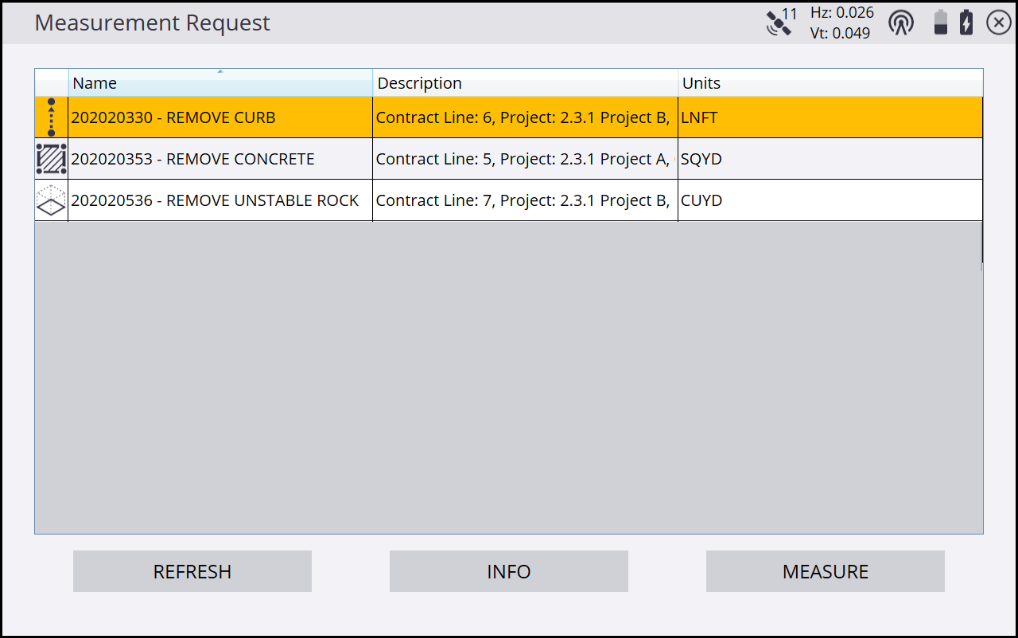
Task: Click the satellite count icon
Action: coord(780,22)
